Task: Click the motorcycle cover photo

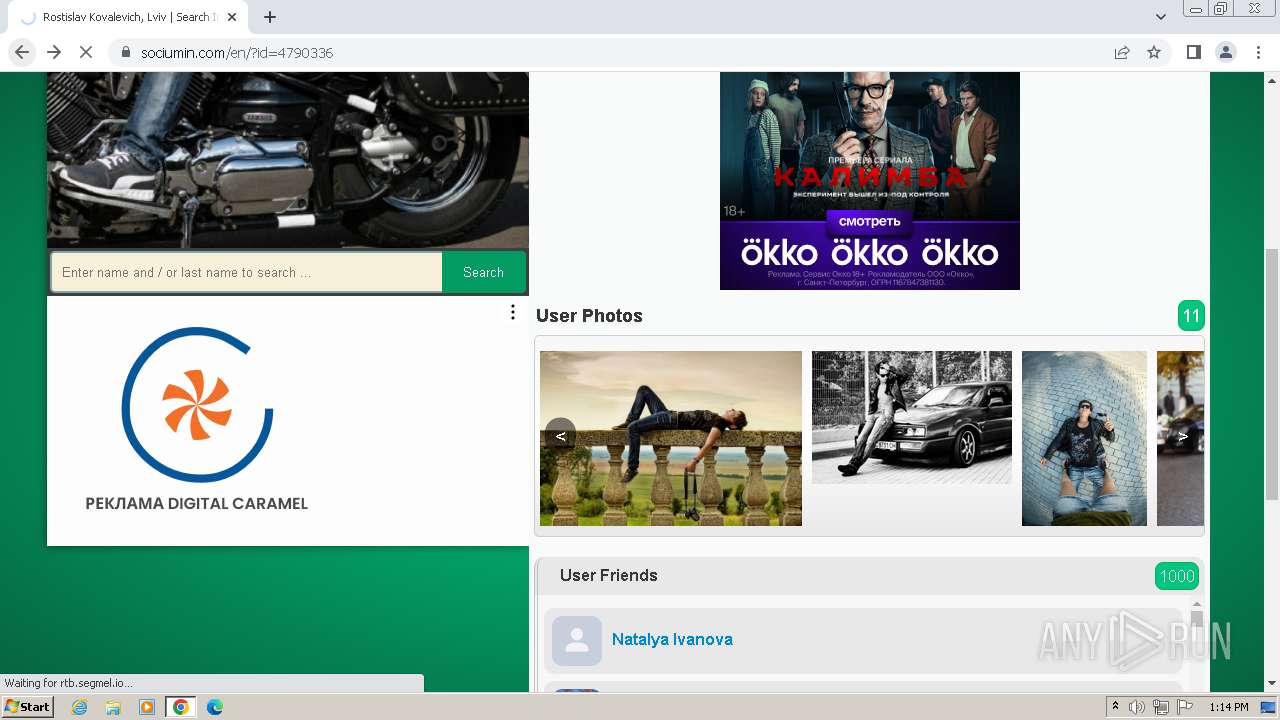Action: pyautogui.click(x=288, y=160)
